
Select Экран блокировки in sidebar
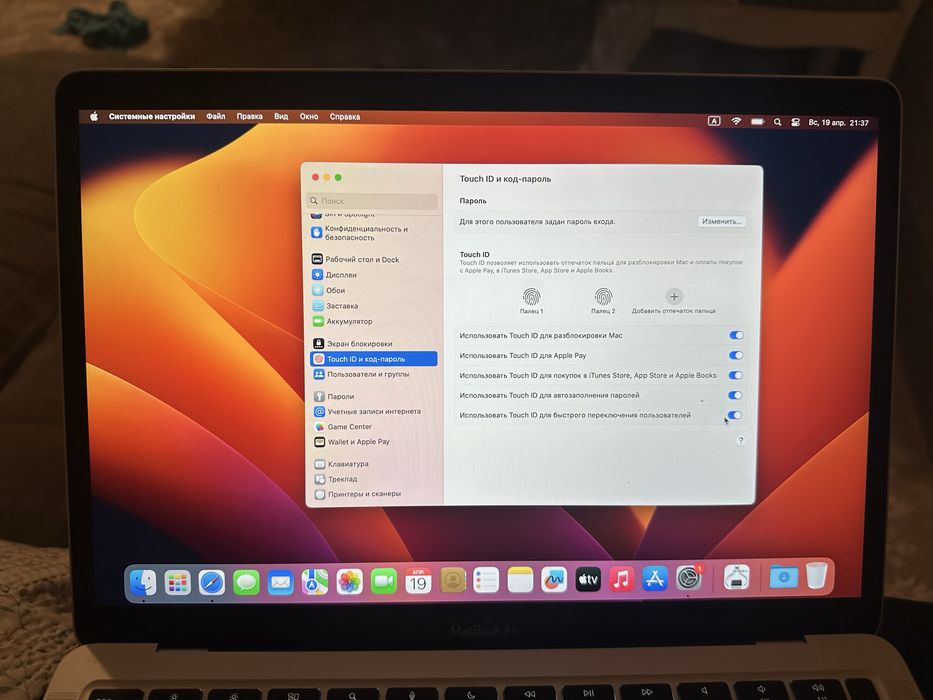click(x=374, y=343)
